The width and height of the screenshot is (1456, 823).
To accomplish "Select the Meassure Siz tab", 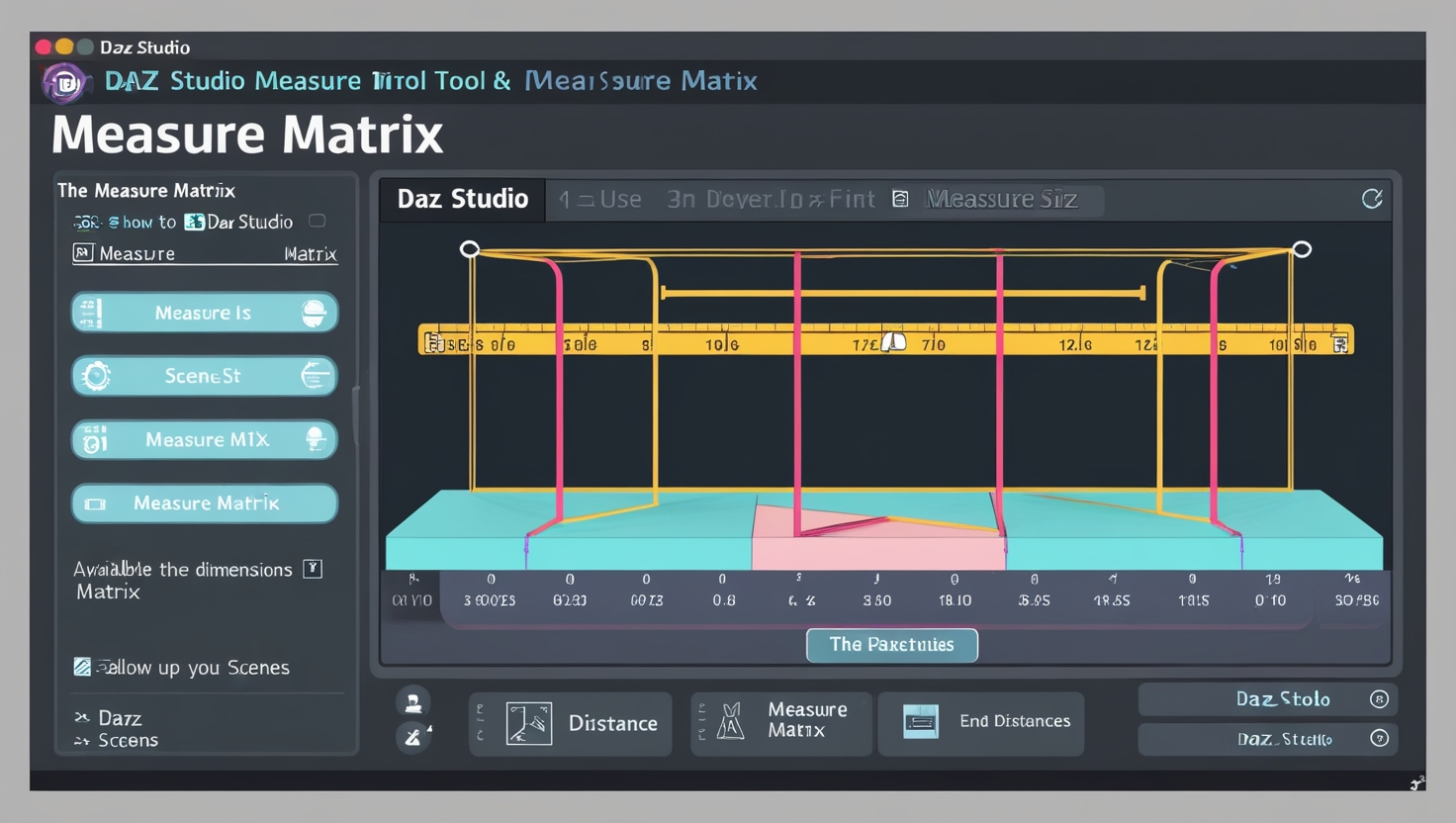I will pos(1001,199).
